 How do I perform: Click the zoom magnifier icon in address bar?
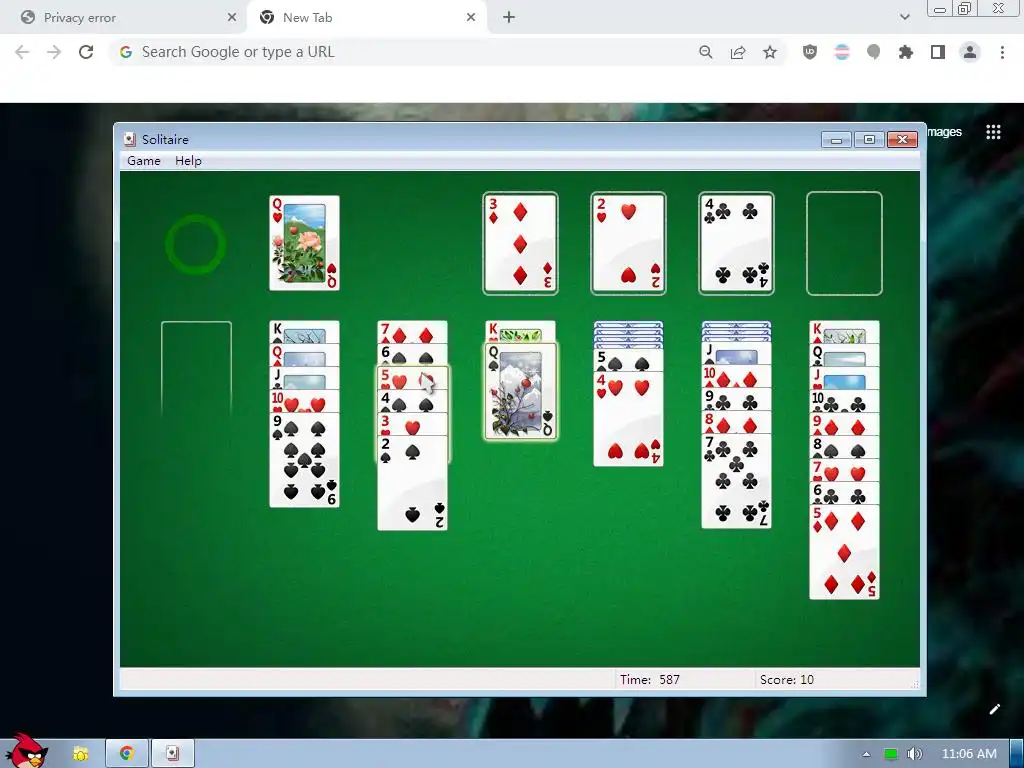tap(705, 52)
